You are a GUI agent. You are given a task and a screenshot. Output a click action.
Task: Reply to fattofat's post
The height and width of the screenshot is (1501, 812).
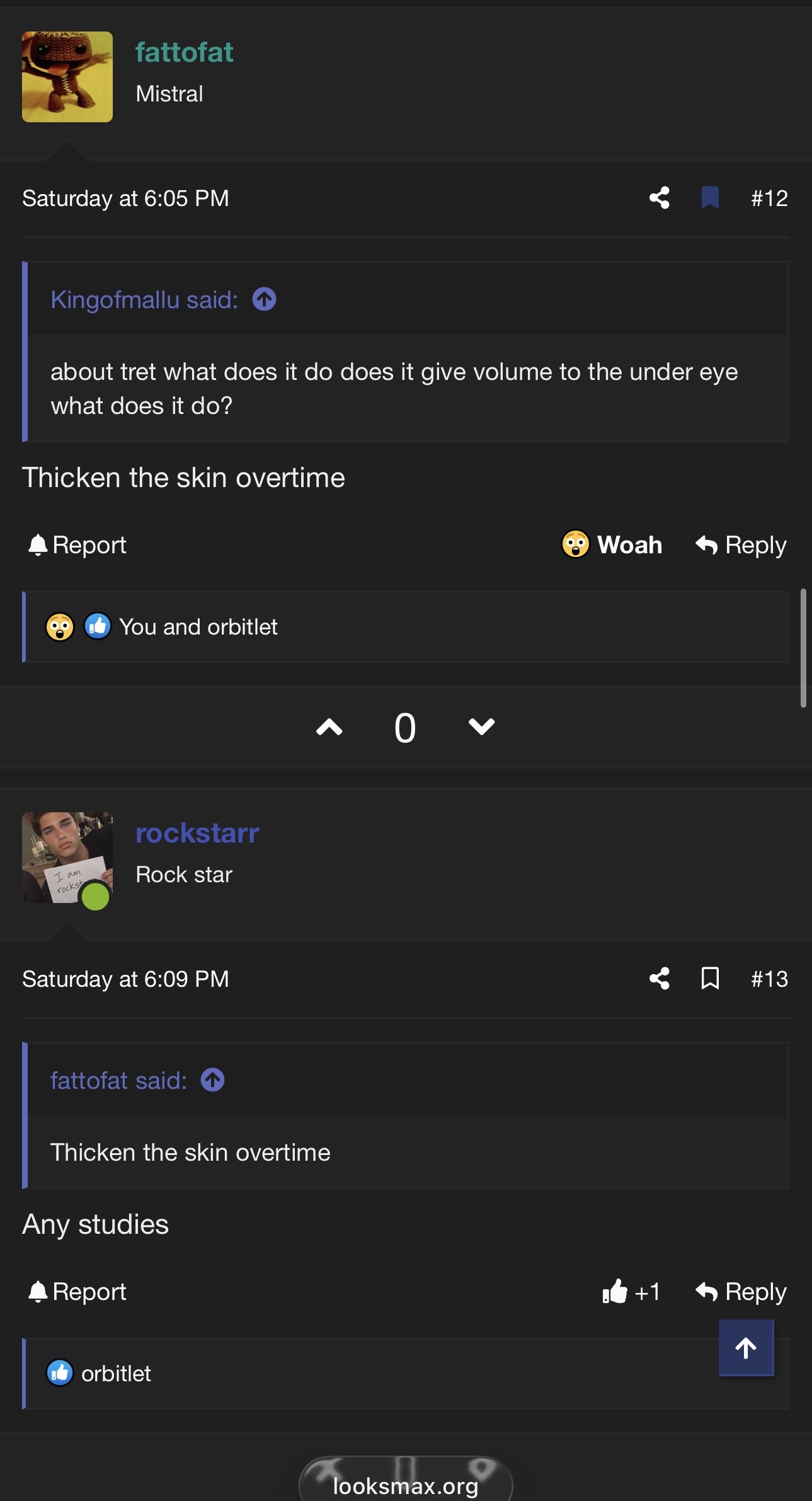coord(741,544)
